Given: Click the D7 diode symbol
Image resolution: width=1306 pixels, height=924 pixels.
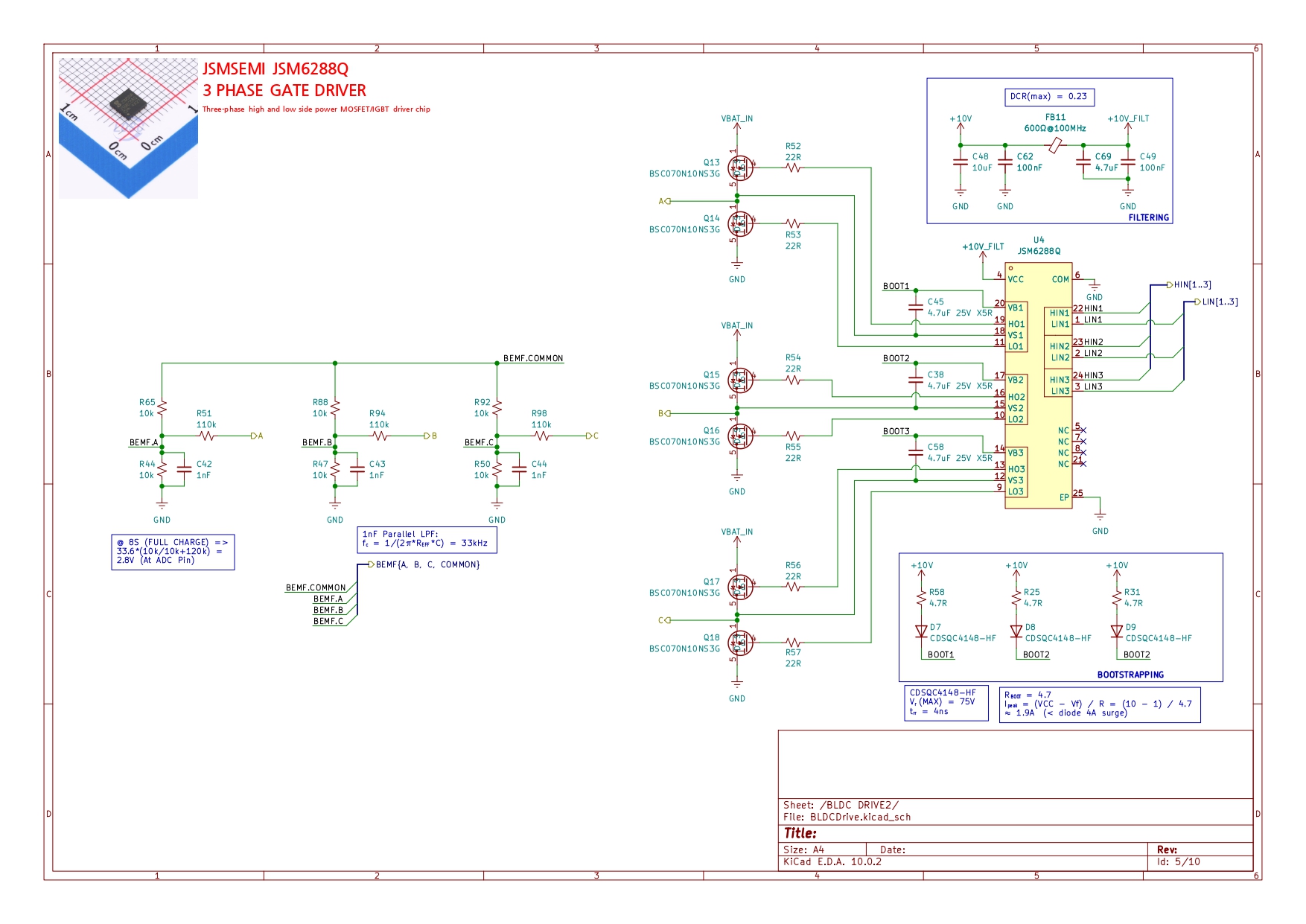Looking at the screenshot, I should click(921, 631).
